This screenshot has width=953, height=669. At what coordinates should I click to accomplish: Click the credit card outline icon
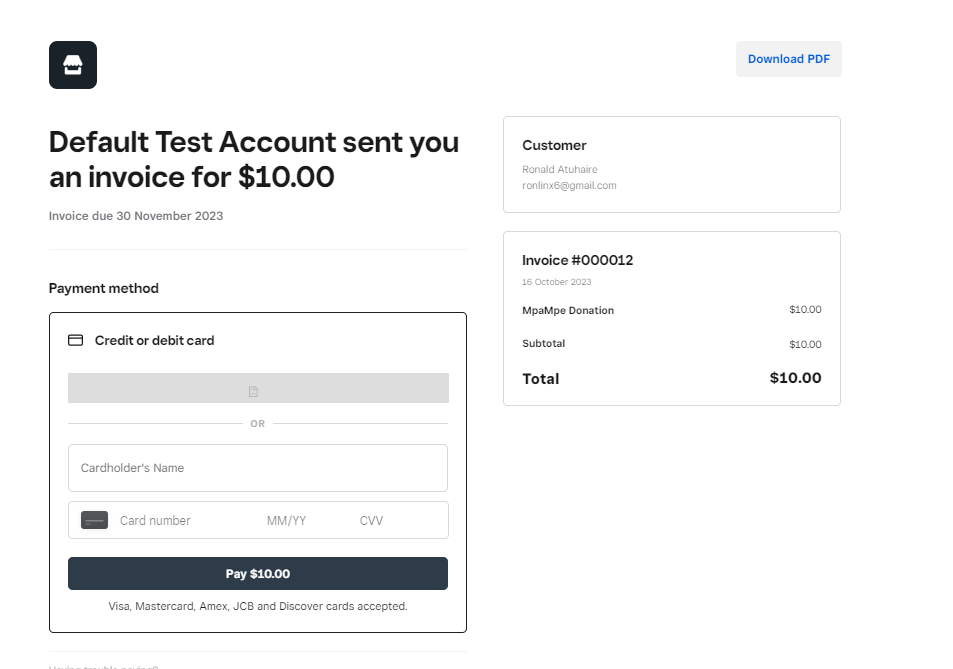pyautogui.click(x=75, y=340)
